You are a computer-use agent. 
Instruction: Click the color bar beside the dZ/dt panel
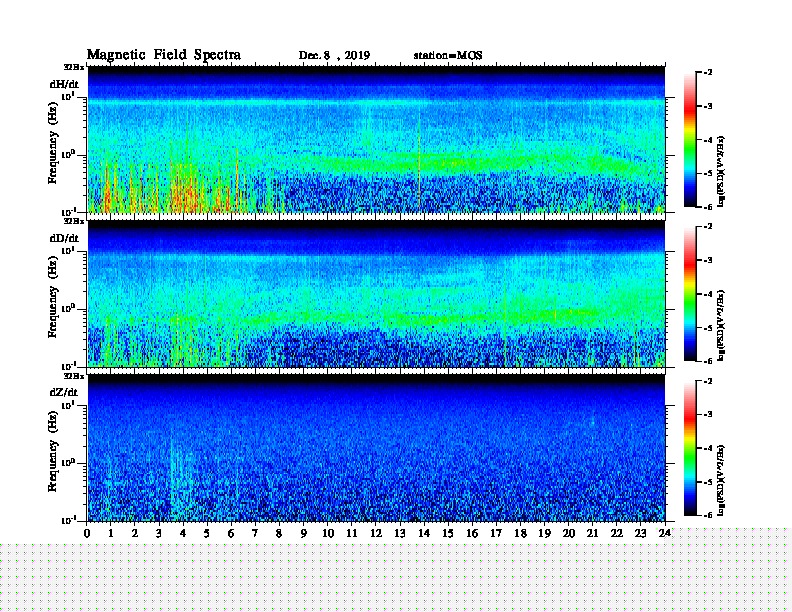click(690, 448)
